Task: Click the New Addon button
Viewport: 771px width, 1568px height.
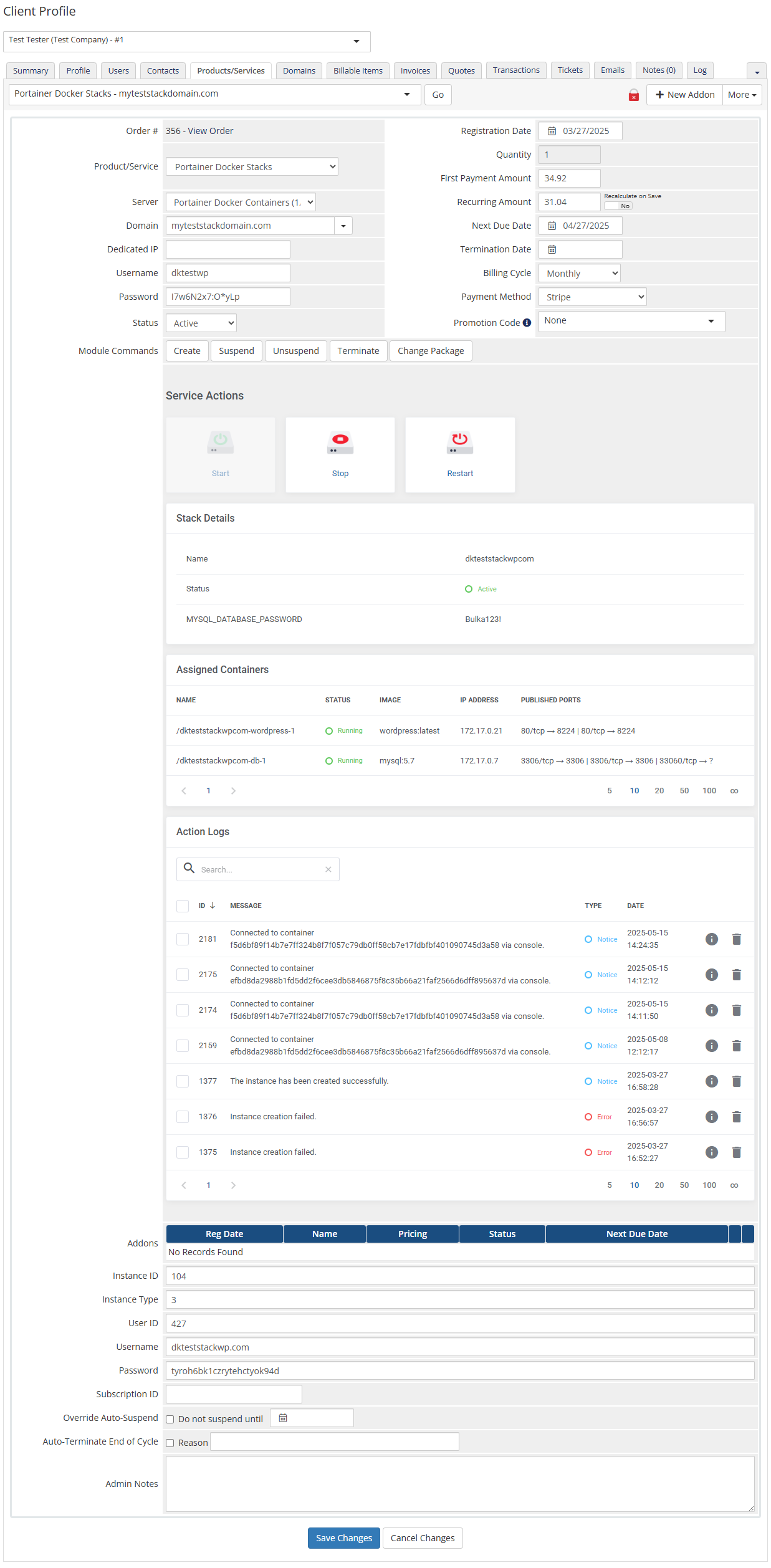Action: click(685, 95)
